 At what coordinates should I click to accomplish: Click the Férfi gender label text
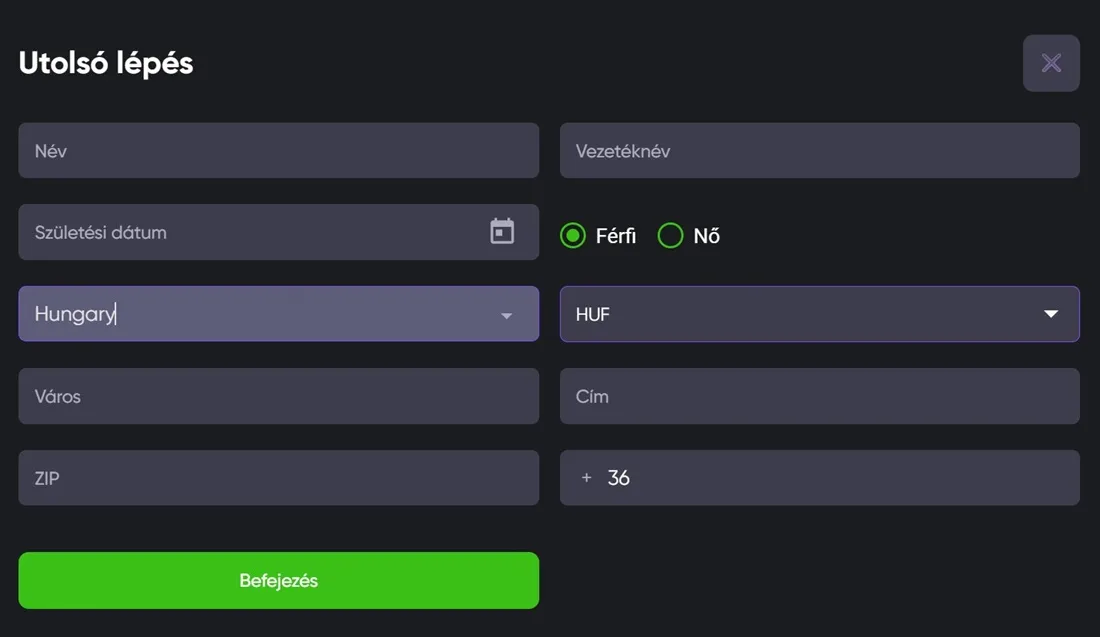pos(615,236)
